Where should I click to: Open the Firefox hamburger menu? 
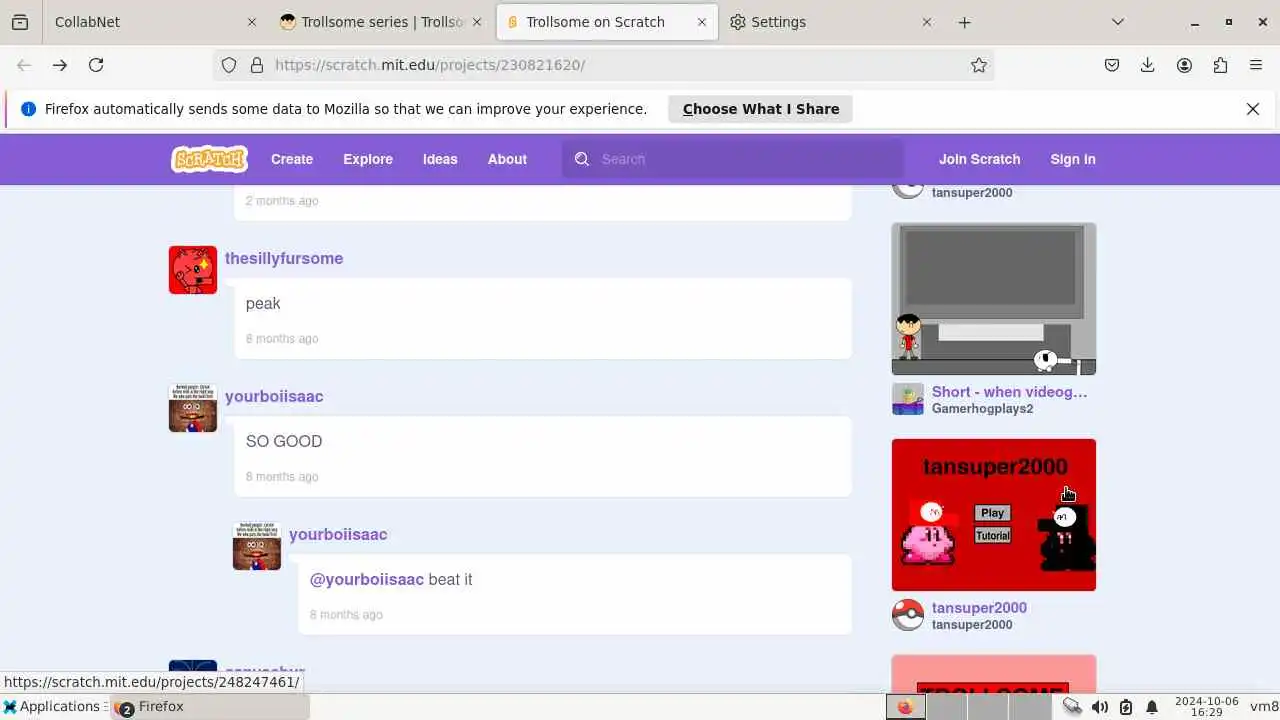pyautogui.click(x=1256, y=65)
